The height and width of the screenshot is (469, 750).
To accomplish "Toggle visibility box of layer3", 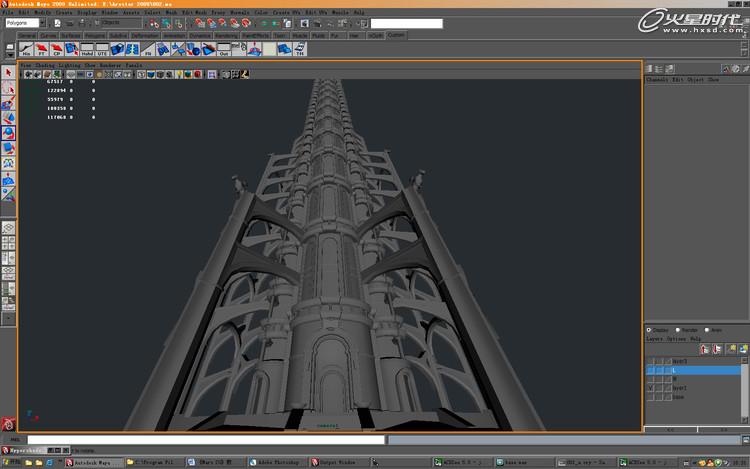I will 651,361.
